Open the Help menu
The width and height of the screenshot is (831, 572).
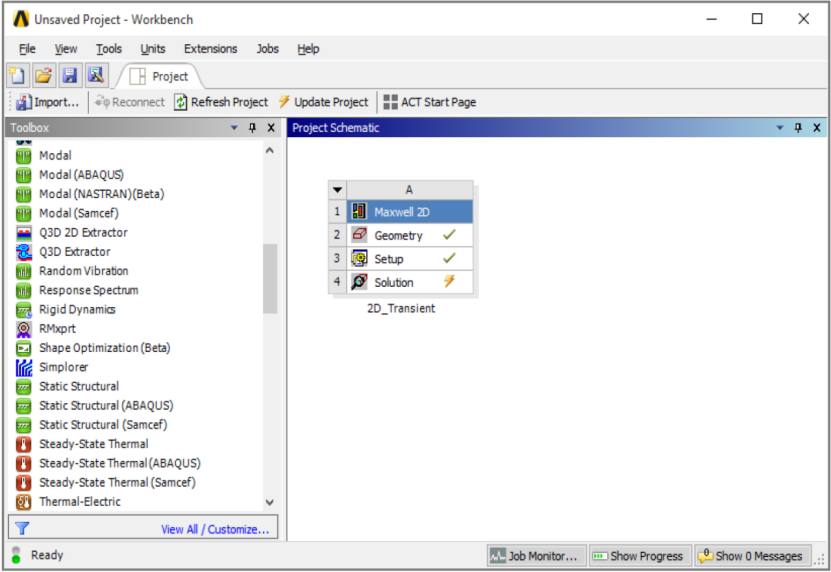click(308, 49)
